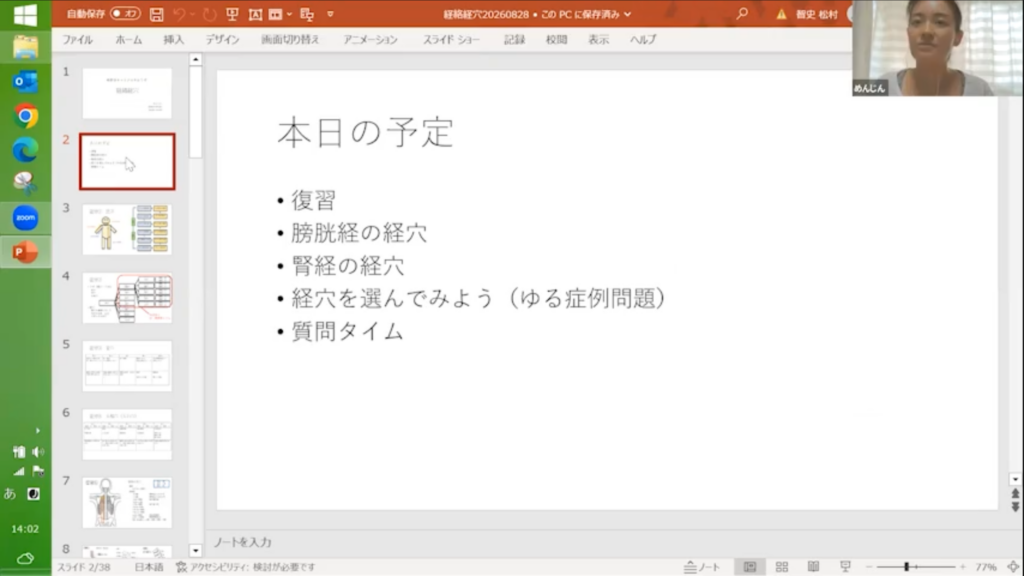Click the undo arrow icon
The width and height of the screenshot is (1024, 576).
point(179,14)
